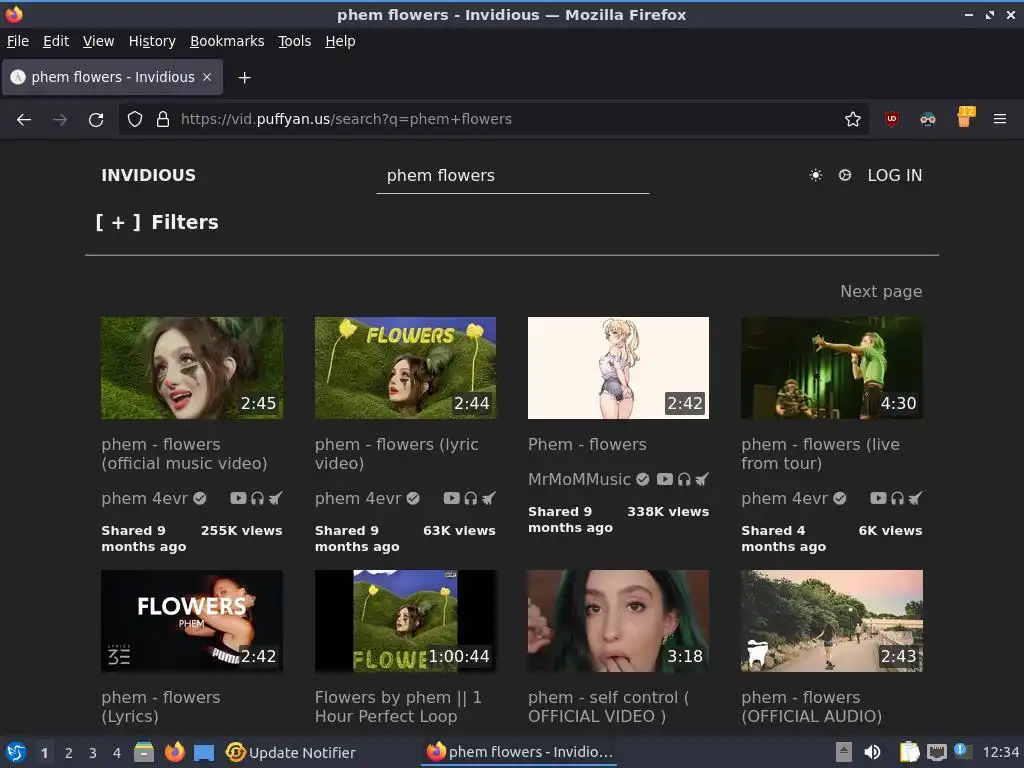Open the file manager taskbar icon
The height and width of the screenshot is (768, 1024).
tap(144, 752)
